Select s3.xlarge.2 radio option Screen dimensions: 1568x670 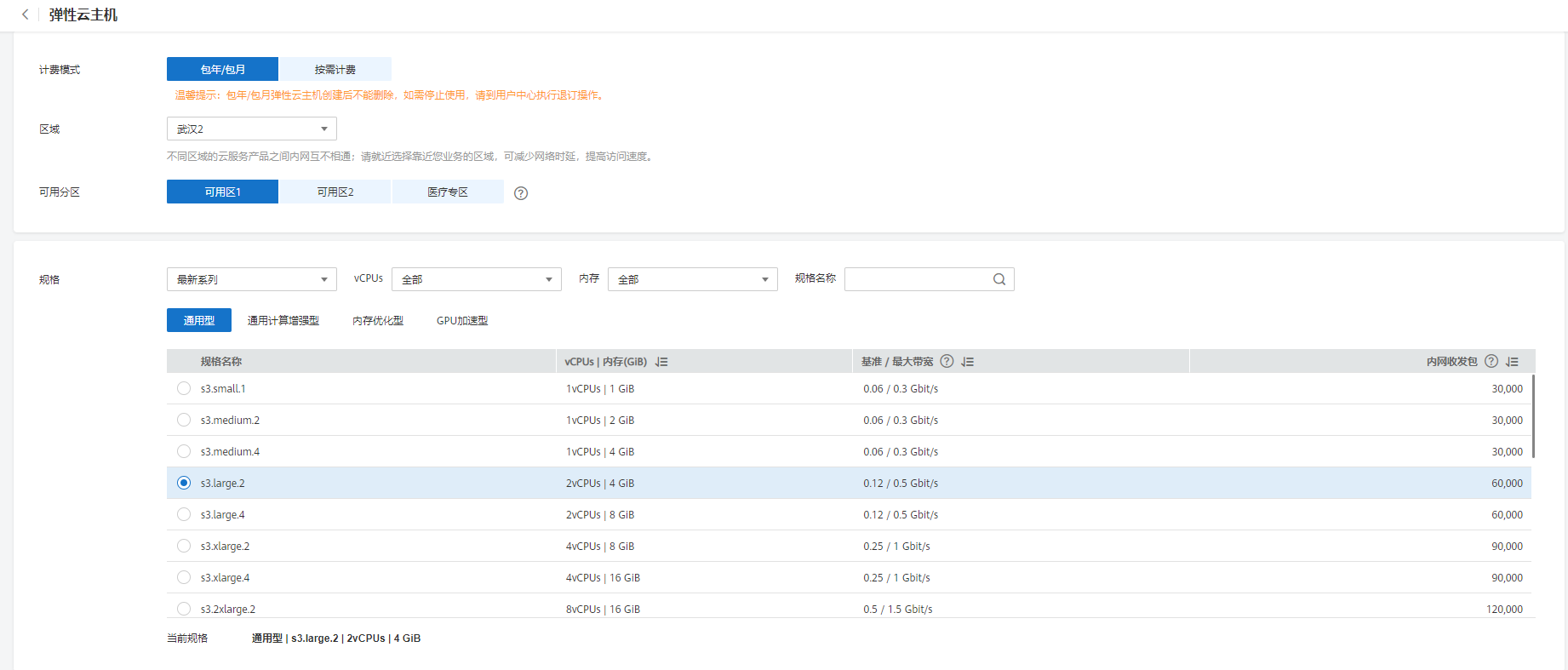[x=184, y=546]
